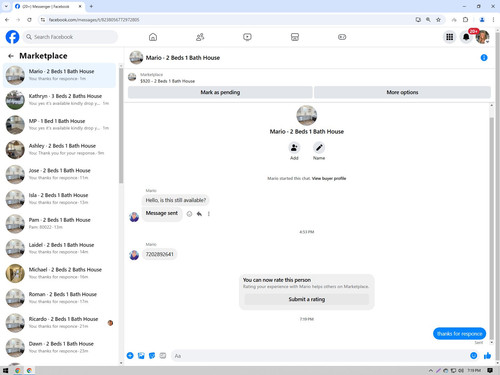500x375 pixels.
Task: Open a new browser tab
Action: (91, 6)
